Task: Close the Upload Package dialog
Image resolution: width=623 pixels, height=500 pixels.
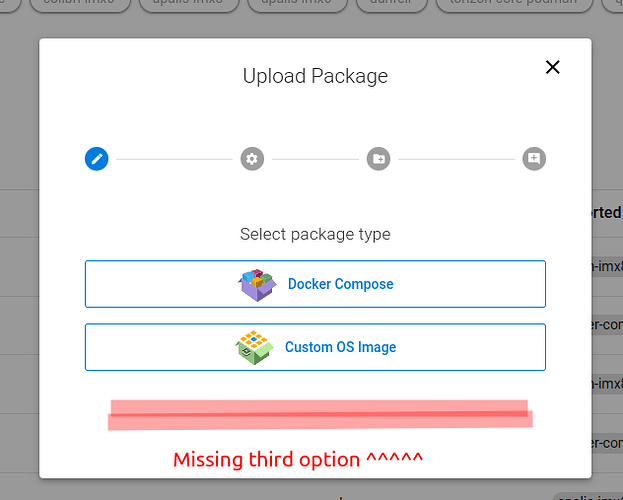Action: pyautogui.click(x=553, y=67)
